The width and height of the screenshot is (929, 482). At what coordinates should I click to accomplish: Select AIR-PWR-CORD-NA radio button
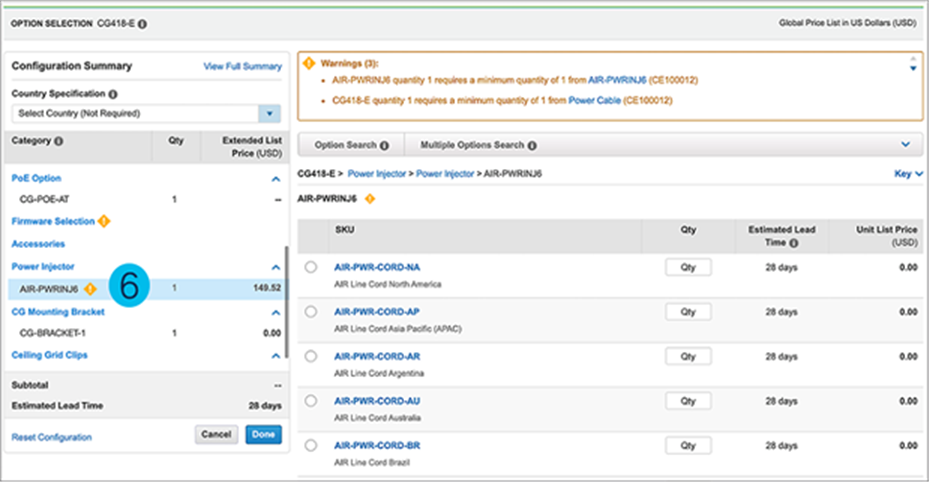click(x=310, y=267)
